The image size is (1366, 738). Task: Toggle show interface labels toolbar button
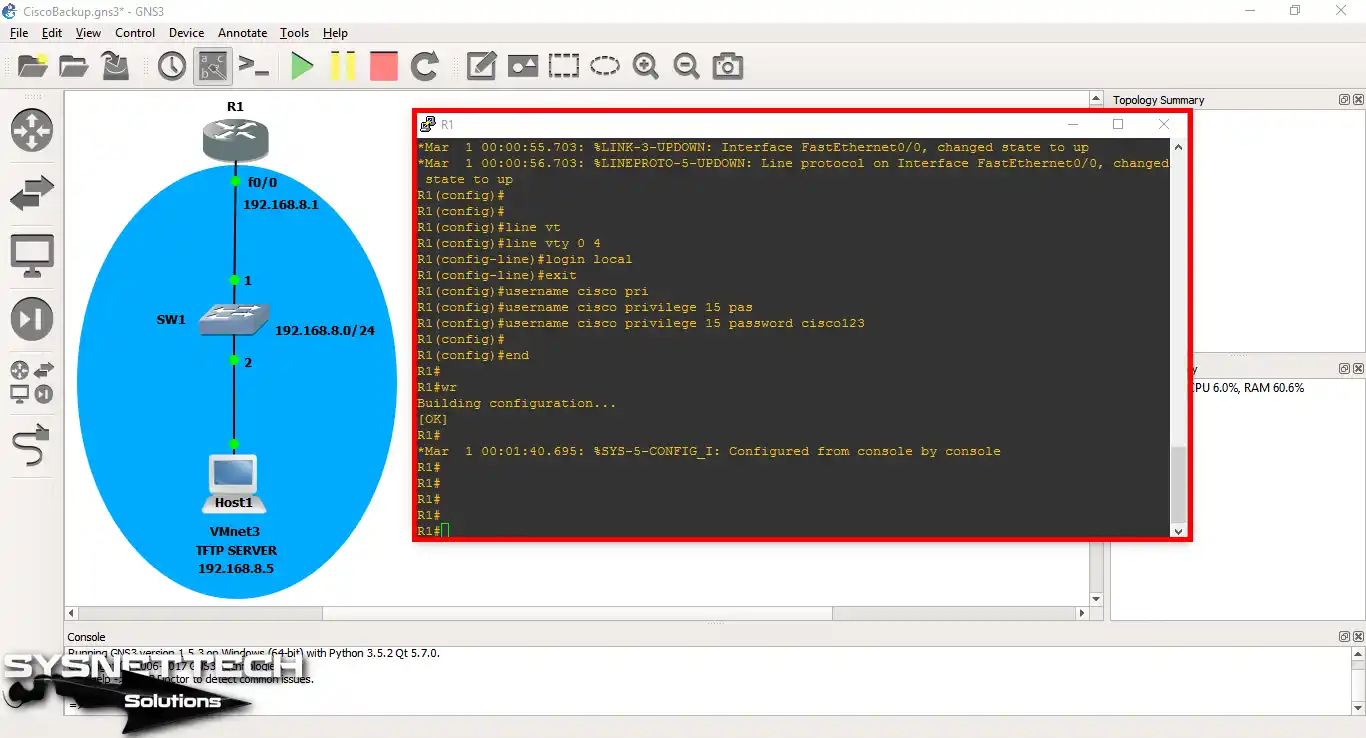tap(213, 67)
